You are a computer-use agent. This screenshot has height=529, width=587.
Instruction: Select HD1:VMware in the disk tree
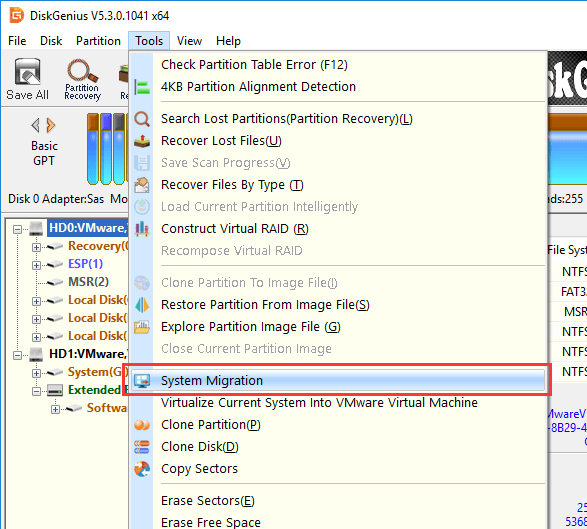coord(88,354)
